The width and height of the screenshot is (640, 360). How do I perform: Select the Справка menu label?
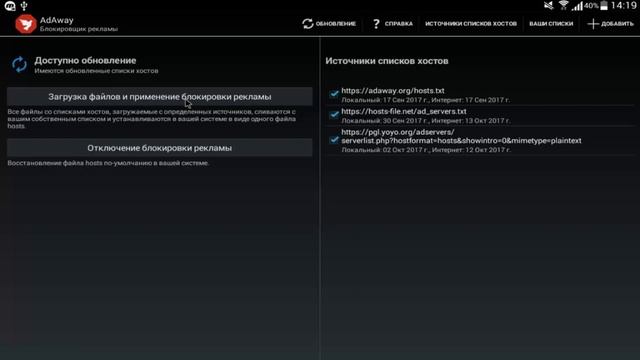(398, 24)
